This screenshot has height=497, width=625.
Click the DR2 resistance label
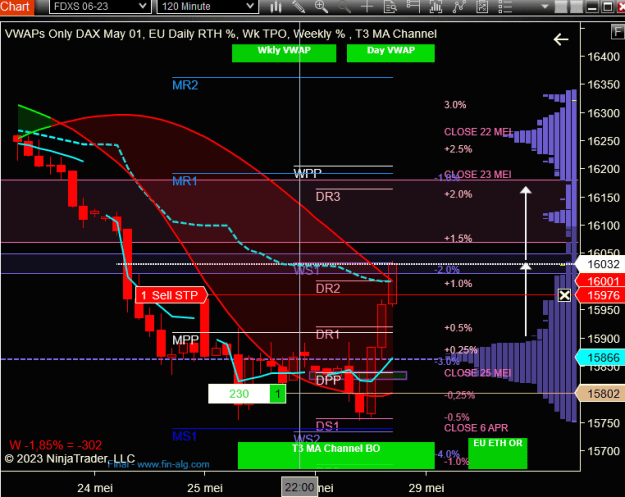point(328,289)
